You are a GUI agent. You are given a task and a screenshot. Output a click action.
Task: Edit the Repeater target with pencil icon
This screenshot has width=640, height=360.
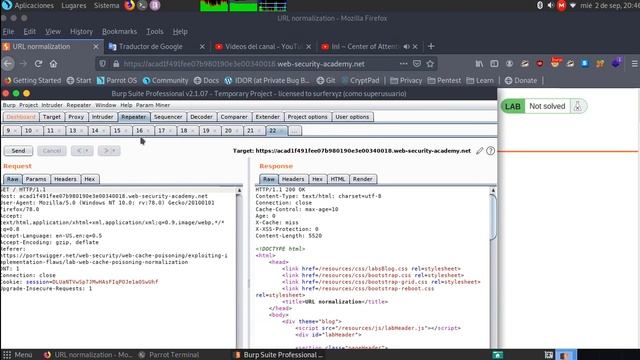point(480,151)
